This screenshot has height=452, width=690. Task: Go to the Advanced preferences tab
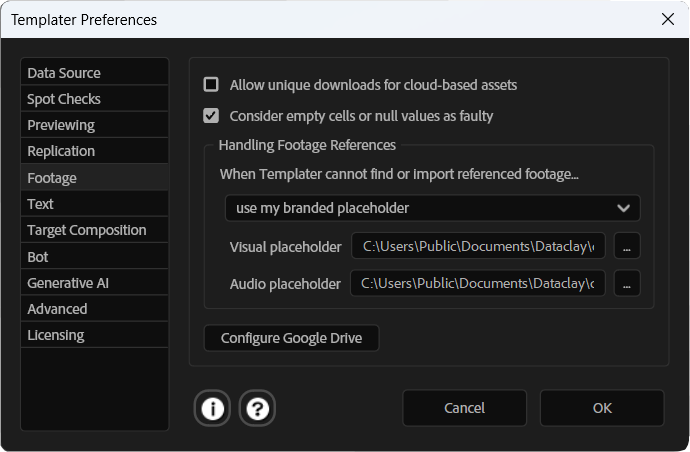click(95, 309)
